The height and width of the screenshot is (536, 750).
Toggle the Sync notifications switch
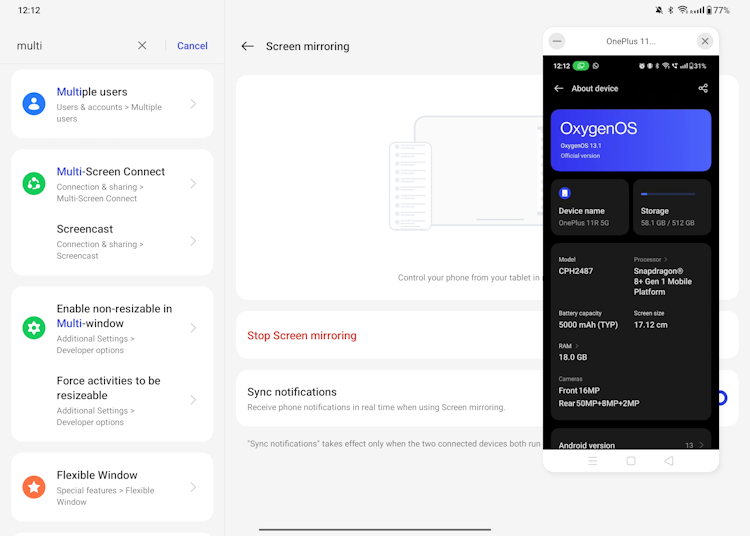[x=722, y=398]
